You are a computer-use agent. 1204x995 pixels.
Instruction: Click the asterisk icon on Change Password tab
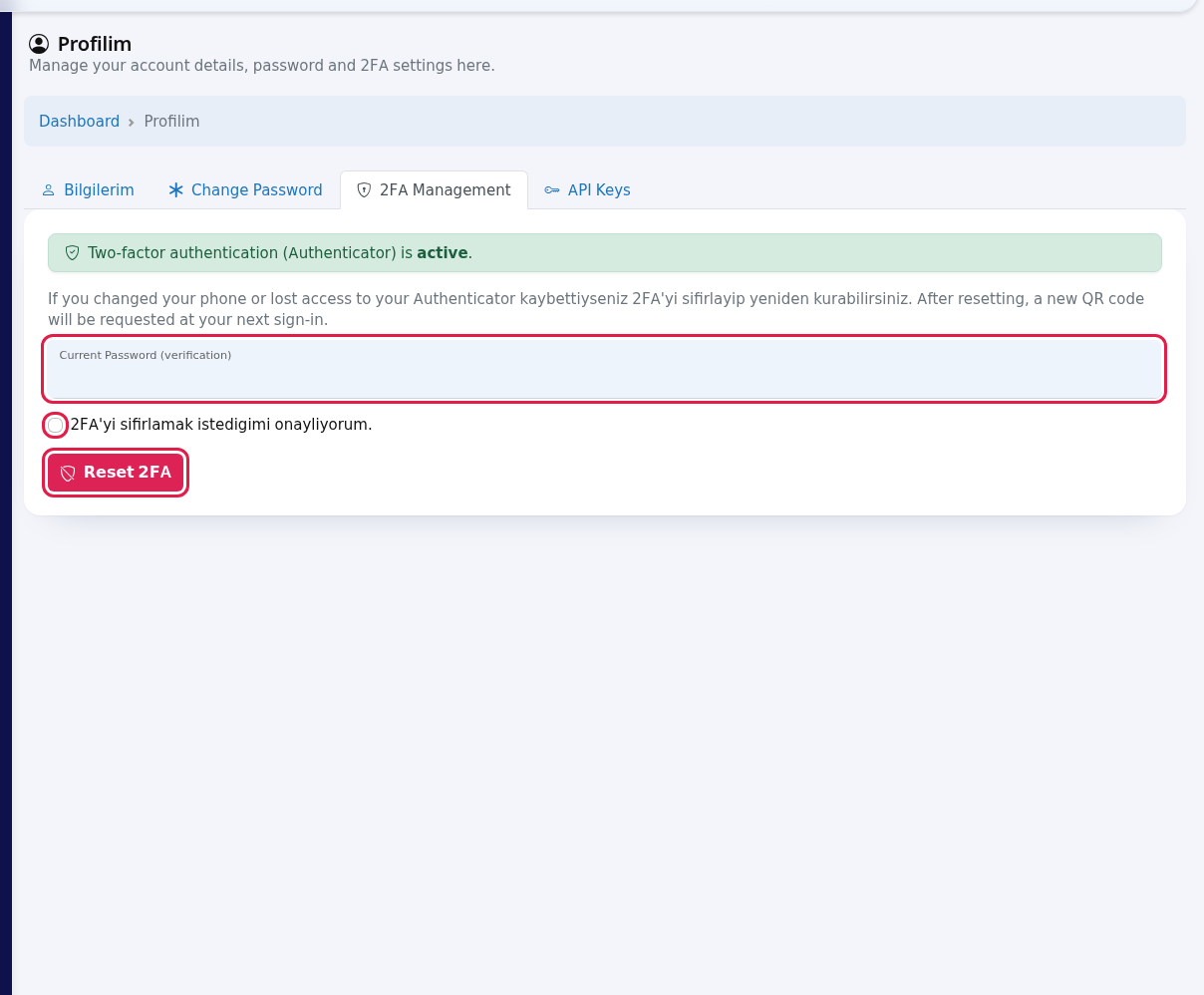(176, 189)
